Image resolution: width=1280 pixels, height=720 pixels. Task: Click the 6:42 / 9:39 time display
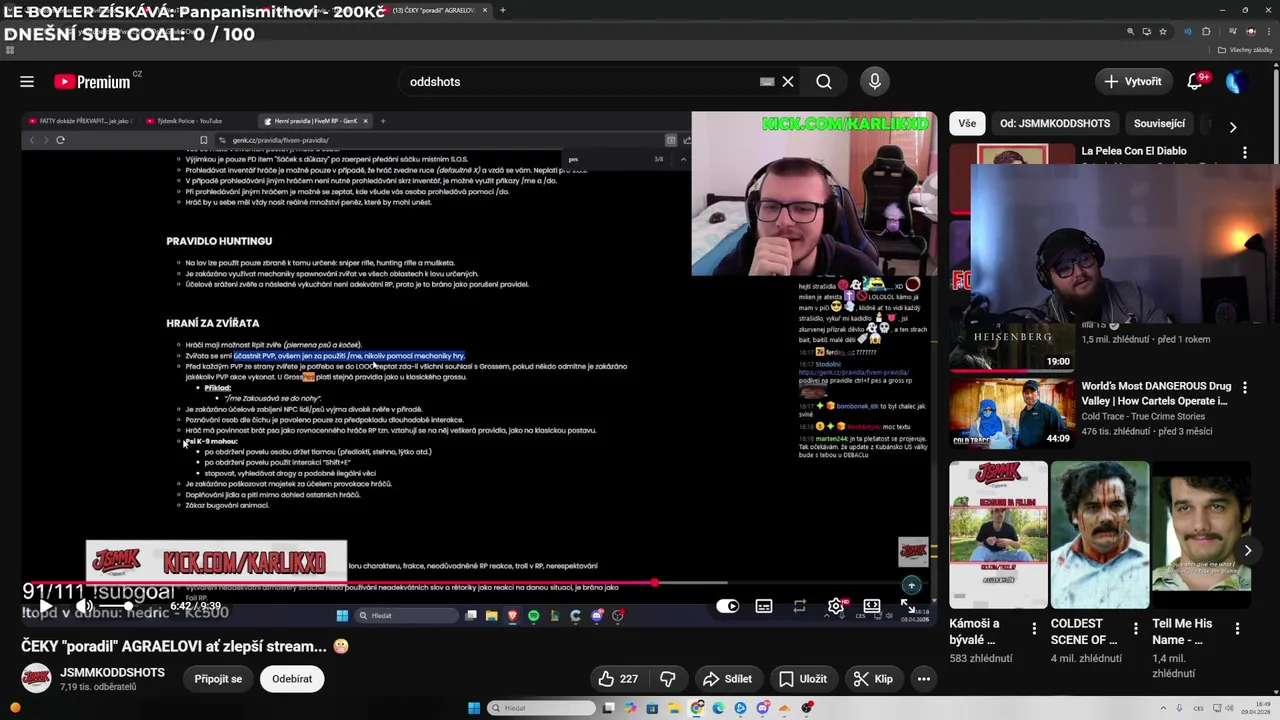(x=195, y=606)
